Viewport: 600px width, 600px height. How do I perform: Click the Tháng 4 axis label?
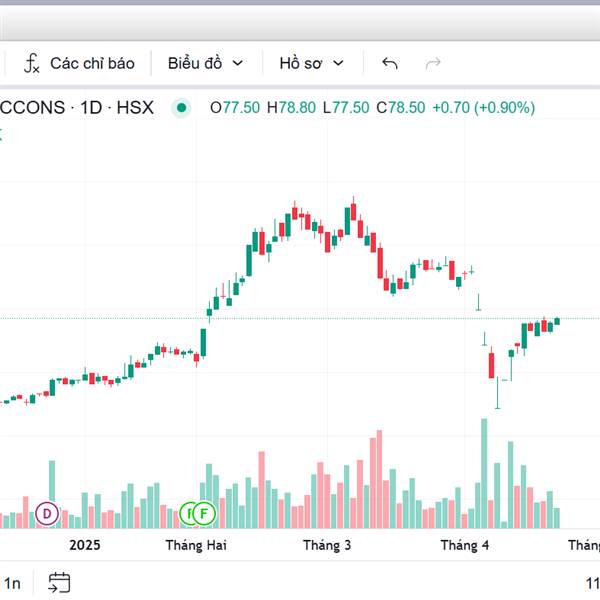pos(465,545)
